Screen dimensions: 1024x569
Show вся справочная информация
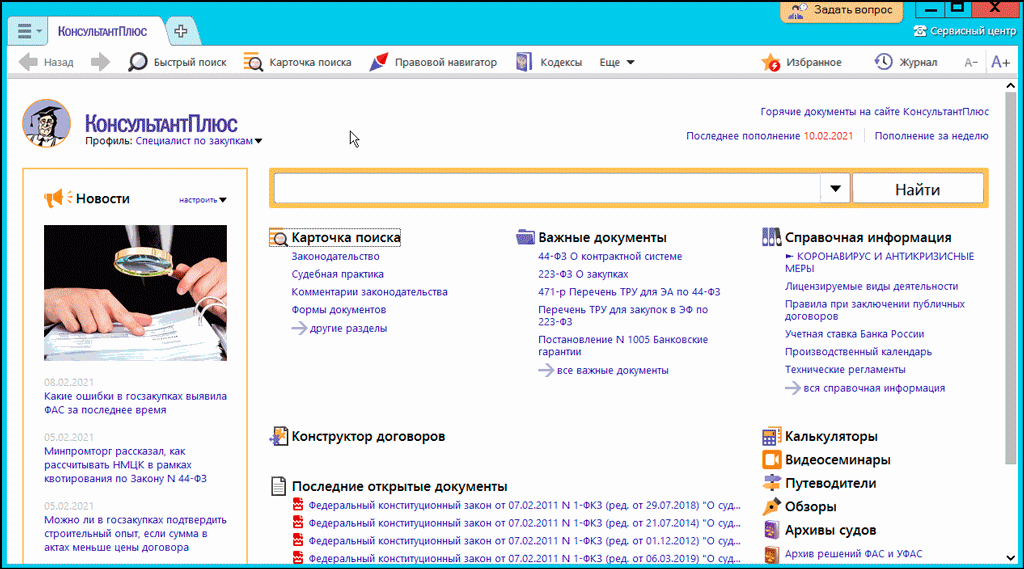(865, 387)
